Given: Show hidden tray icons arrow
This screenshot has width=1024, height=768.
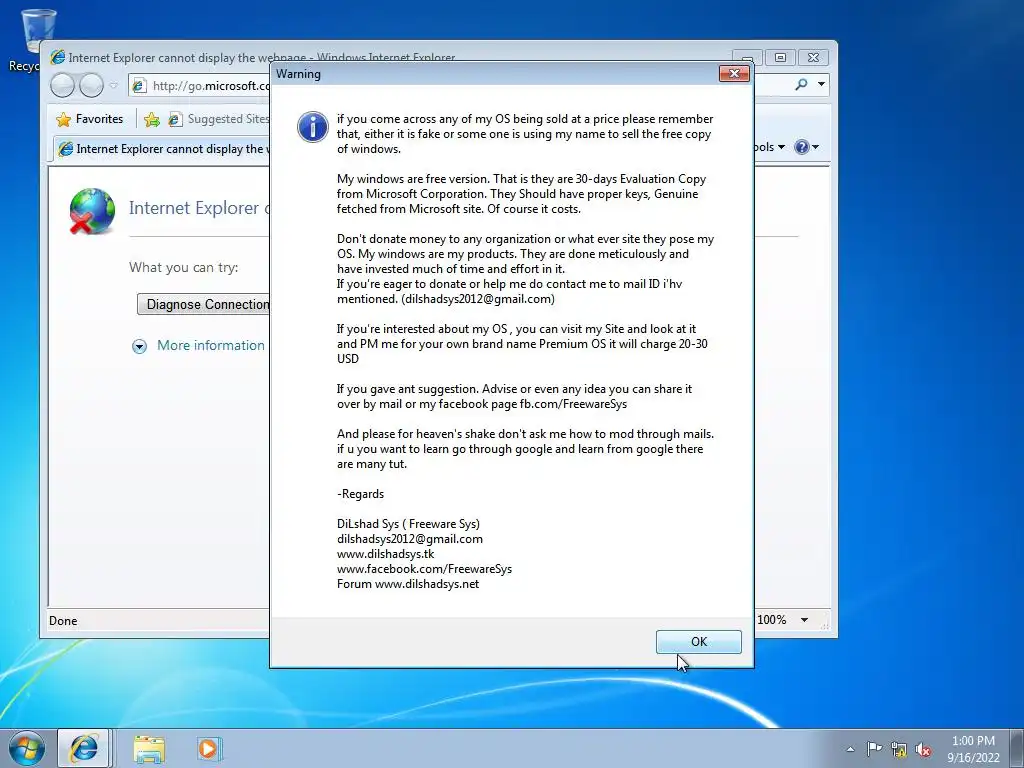Looking at the screenshot, I should click(850, 749).
